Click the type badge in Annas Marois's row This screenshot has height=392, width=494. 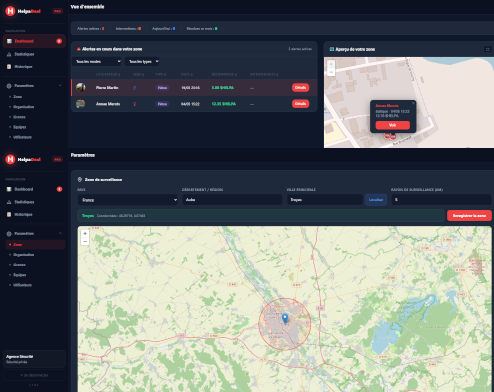click(x=162, y=104)
